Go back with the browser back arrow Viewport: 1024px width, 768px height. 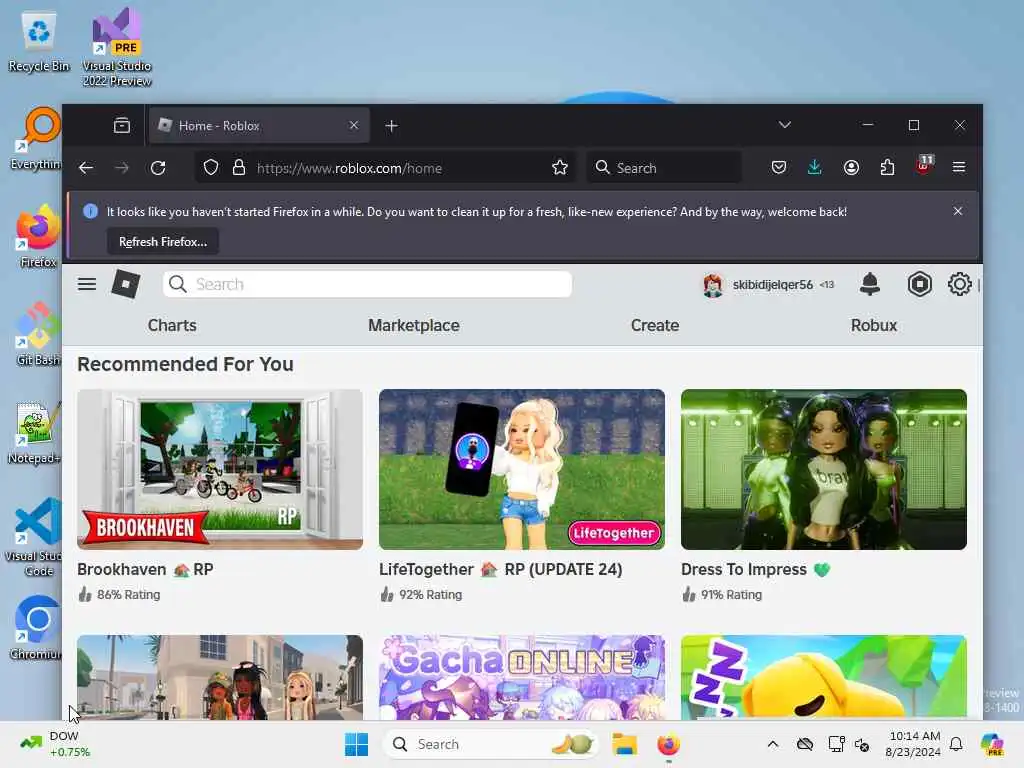[86, 168]
